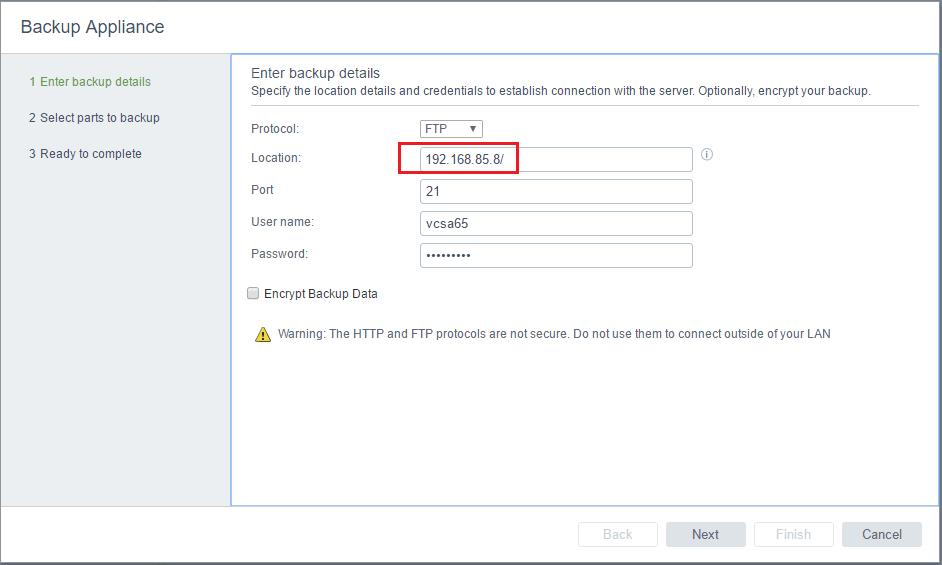Click the Backup Appliance dialog title
This screenshot has width=942, height=565.
(93, 27)
